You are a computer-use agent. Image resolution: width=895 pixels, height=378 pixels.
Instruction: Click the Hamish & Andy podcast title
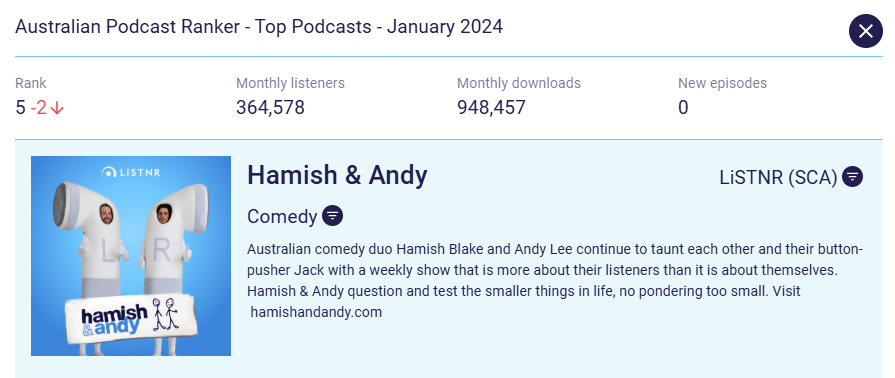click(337, 175)
